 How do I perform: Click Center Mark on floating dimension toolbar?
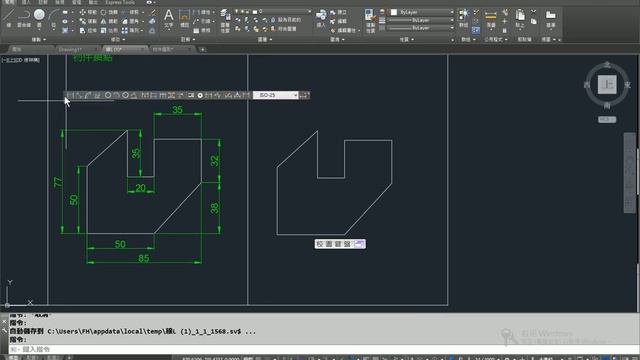click(x=200, y=95)
